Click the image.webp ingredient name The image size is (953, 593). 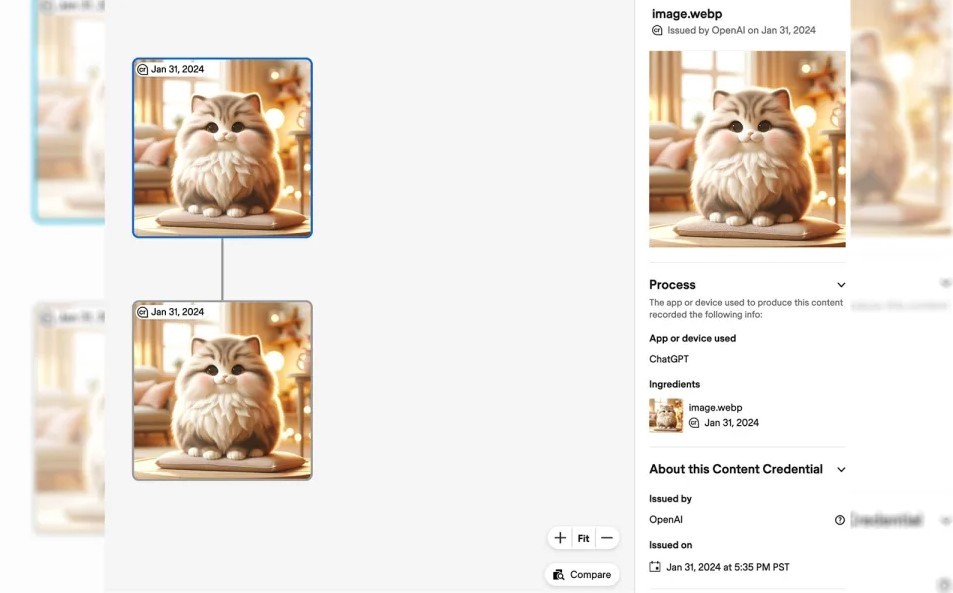(x=715, y=407)
